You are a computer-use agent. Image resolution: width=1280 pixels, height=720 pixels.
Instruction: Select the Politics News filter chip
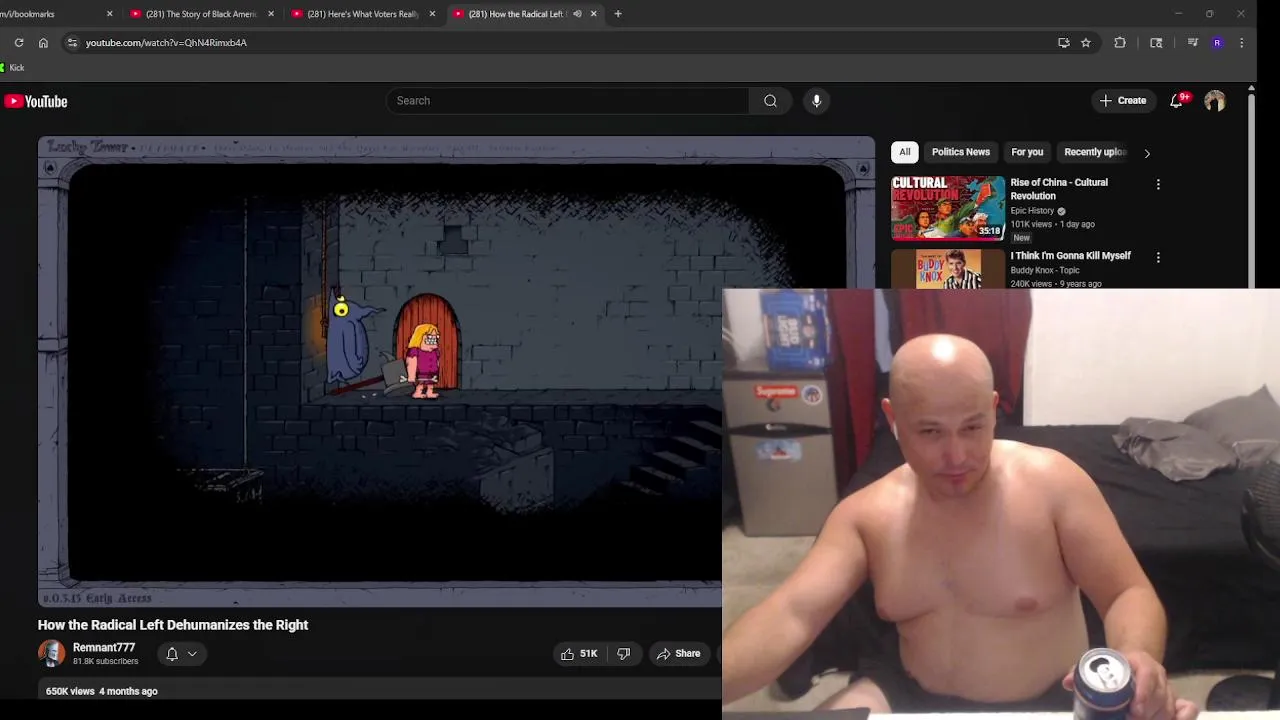(x=961, y=152)
